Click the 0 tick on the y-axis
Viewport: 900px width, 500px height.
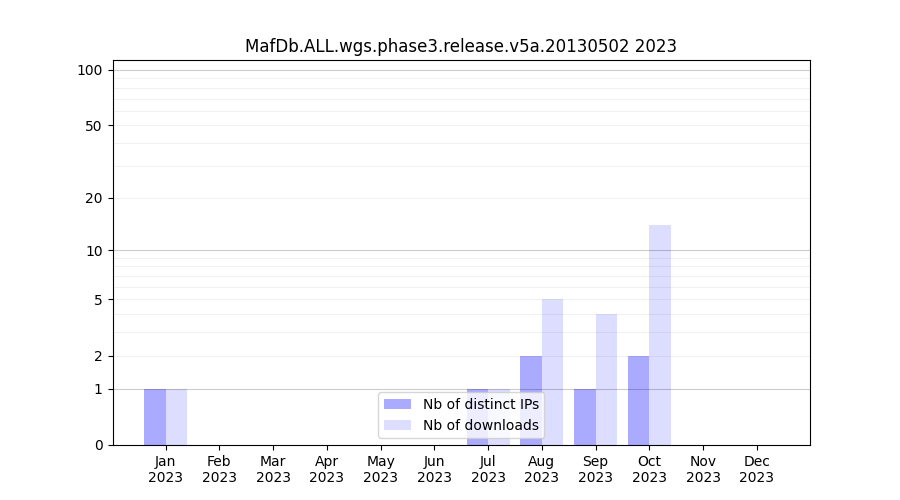[98, 445]
